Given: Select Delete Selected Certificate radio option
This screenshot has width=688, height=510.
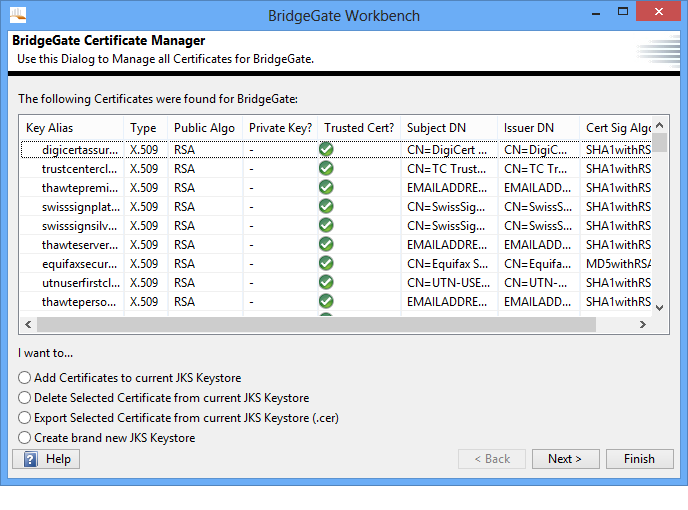Looking at the screenshot, I should click(x=24, y=398).
